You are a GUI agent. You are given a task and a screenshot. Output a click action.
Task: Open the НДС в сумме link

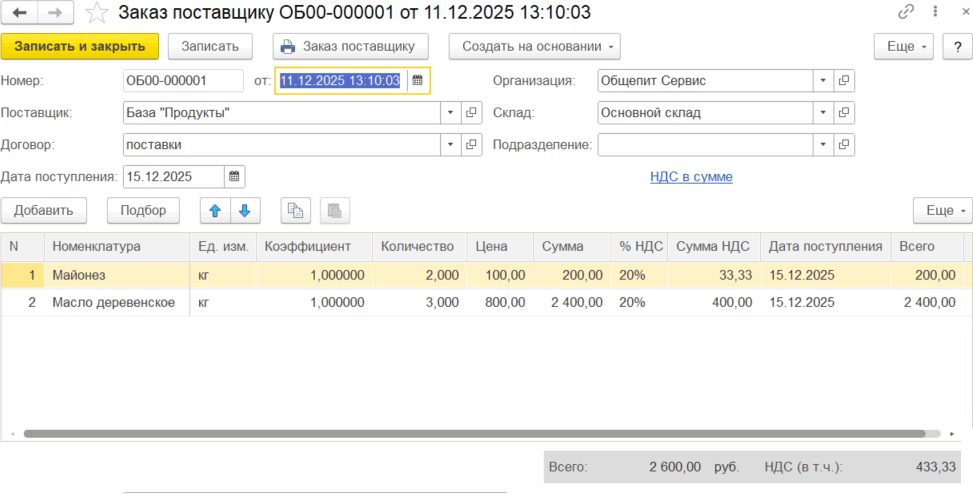[x=691, y=177]
